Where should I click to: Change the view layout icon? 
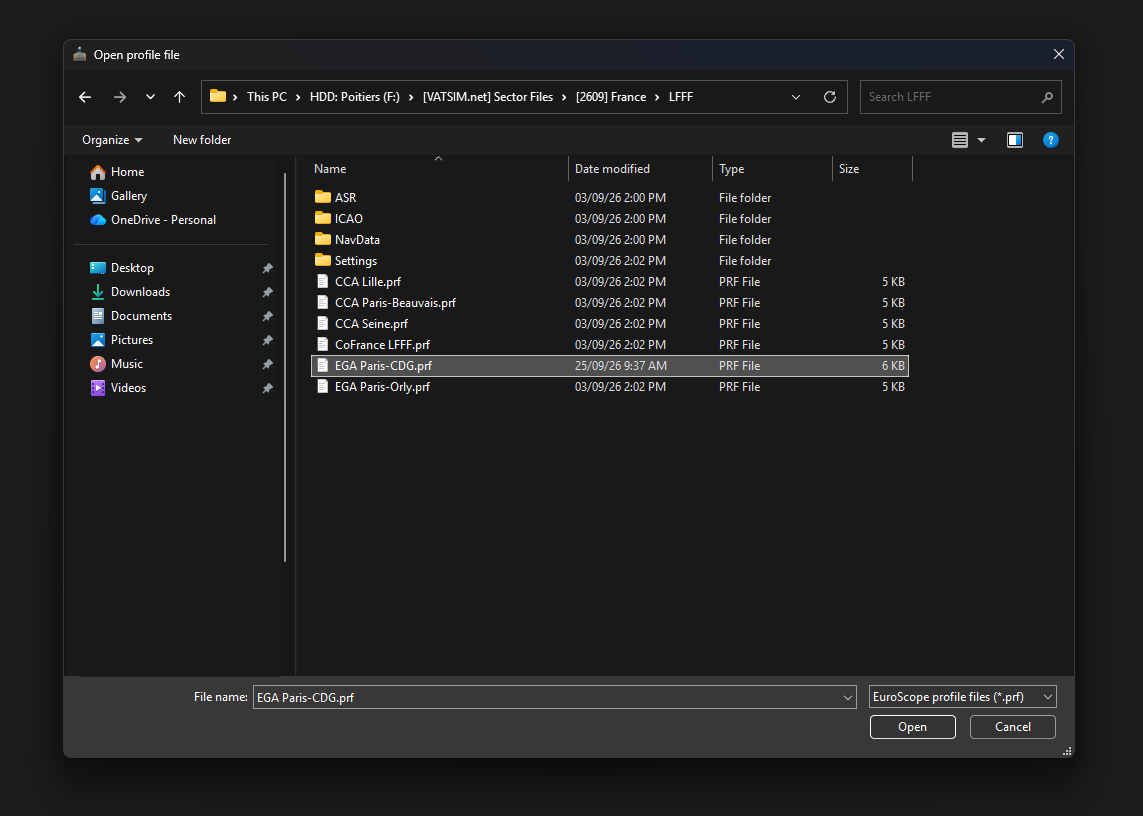(x=960, y=140)
